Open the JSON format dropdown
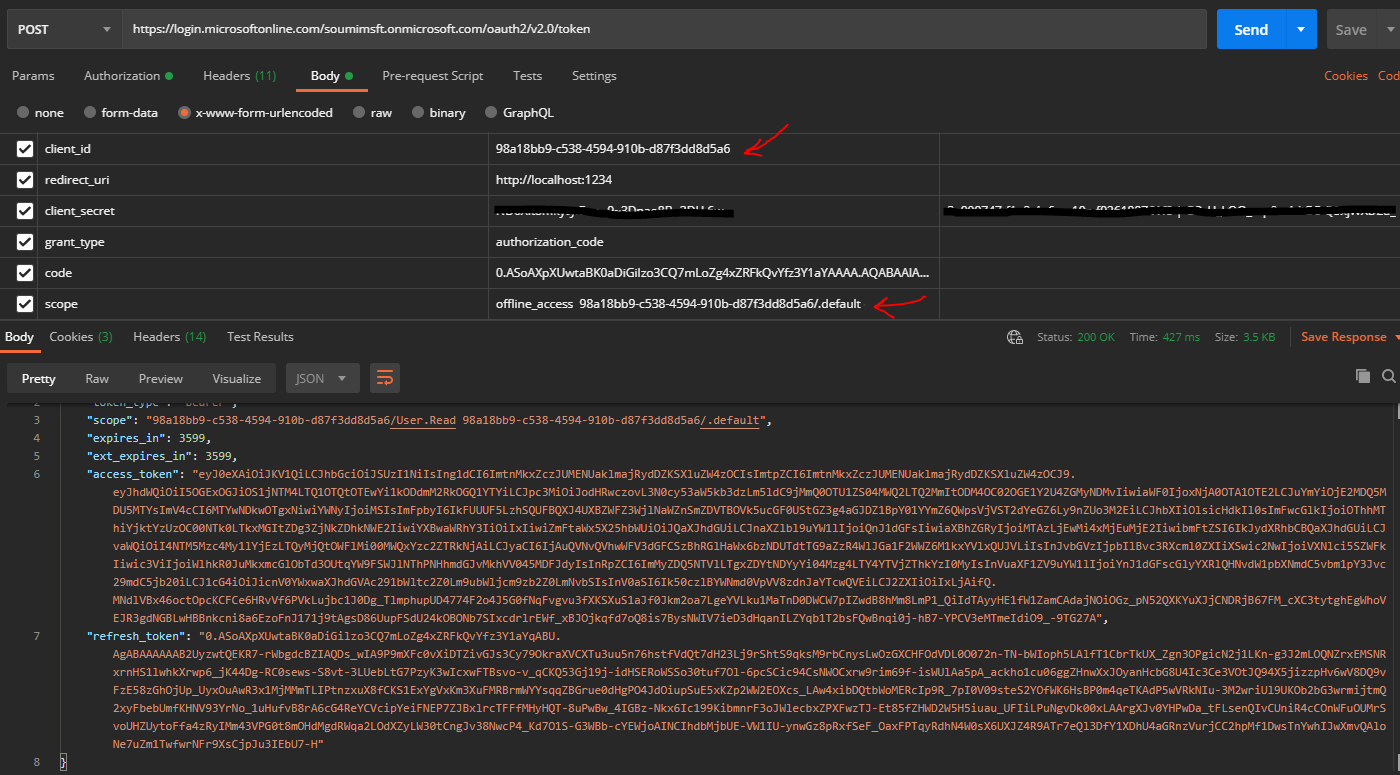The height and width of the screenshot is (775, 1400). click(322, 379)
